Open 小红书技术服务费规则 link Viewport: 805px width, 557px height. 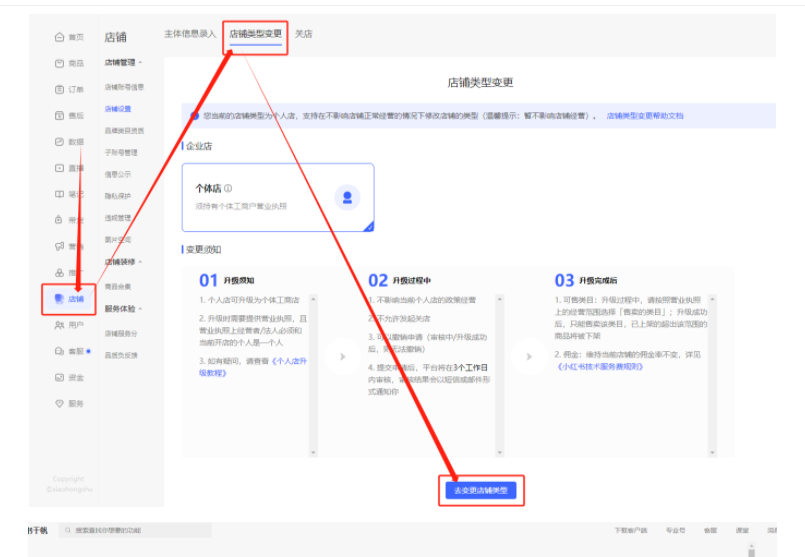point(605,367)
